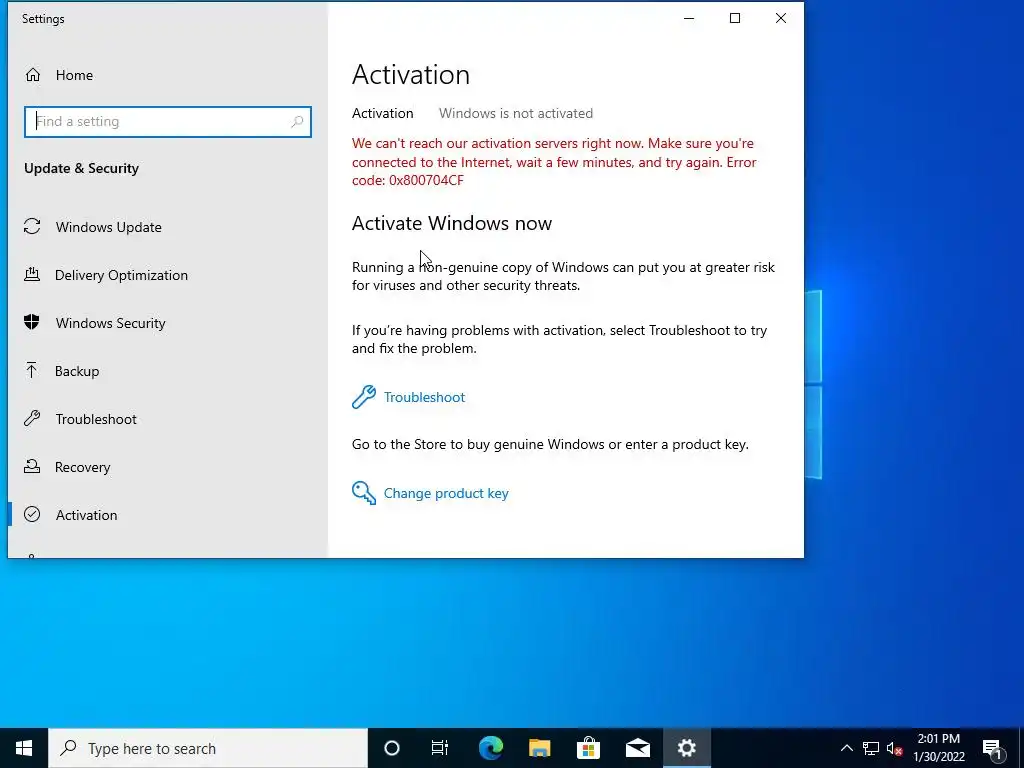Click the Change product key link
The image size is (1024, 768).
(446, 493)
